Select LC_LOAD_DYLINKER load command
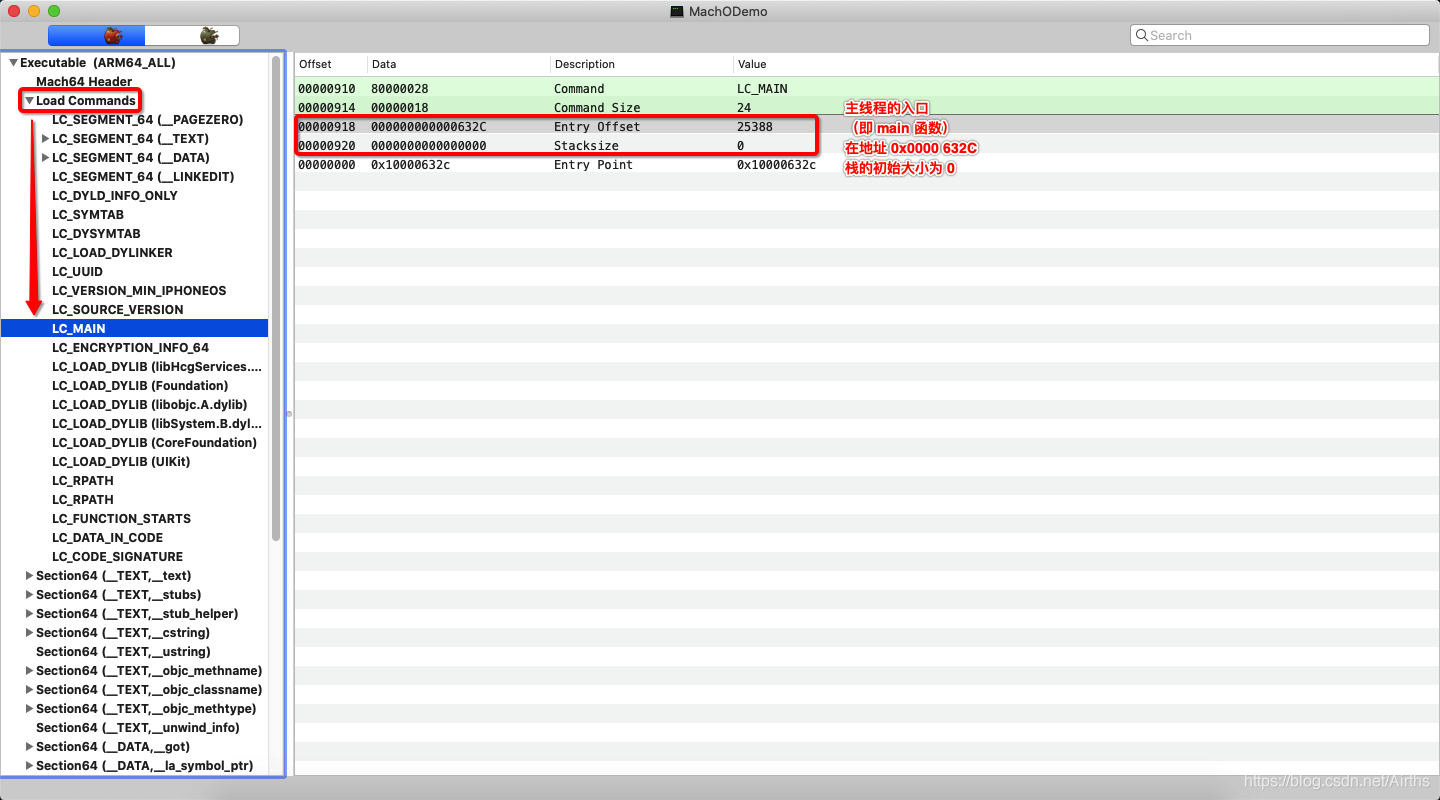1440x800 pixels. 112,253
